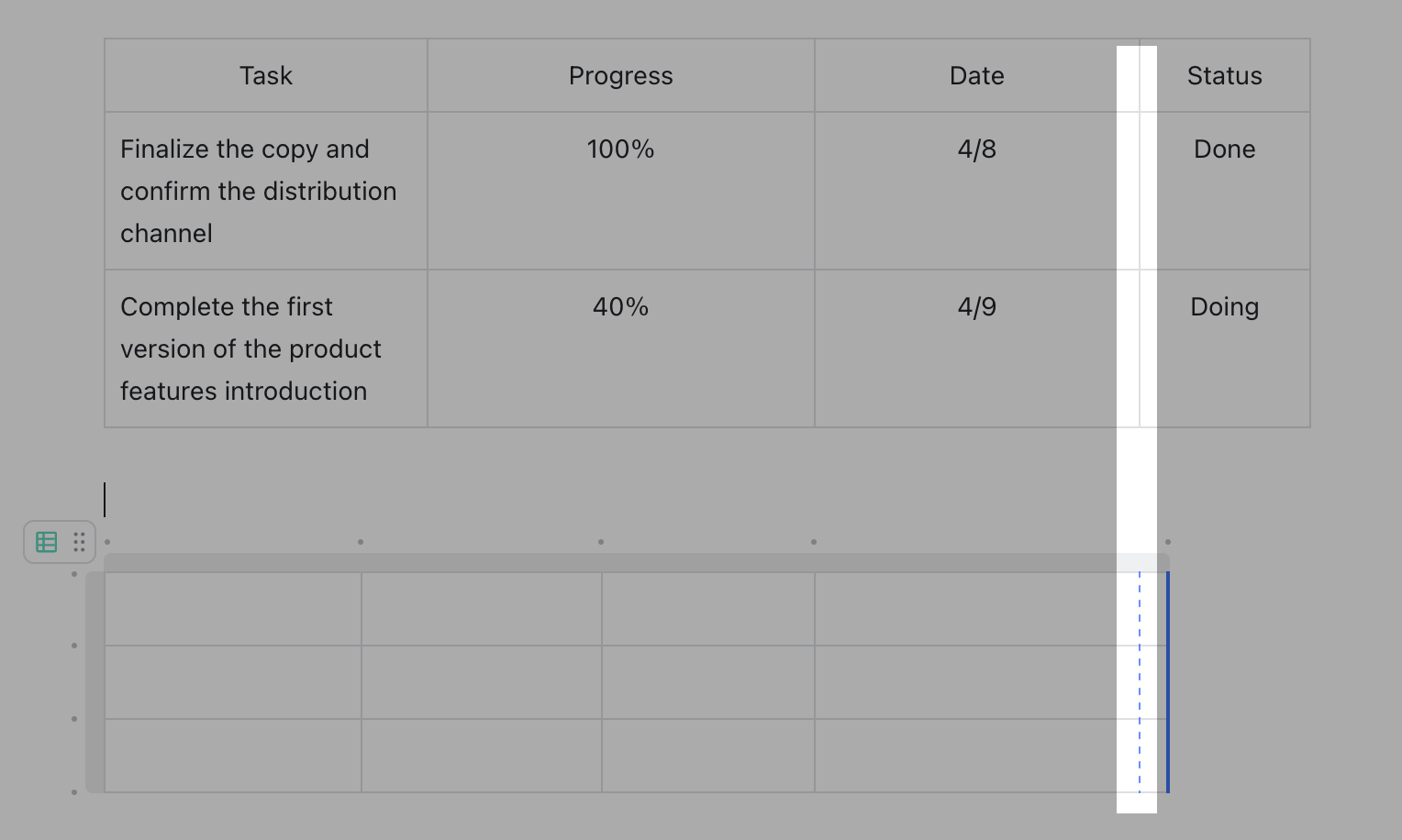This screenshot has height=840, width=1402.
Task: Click the green table options icon
Action: coord(46,542)
